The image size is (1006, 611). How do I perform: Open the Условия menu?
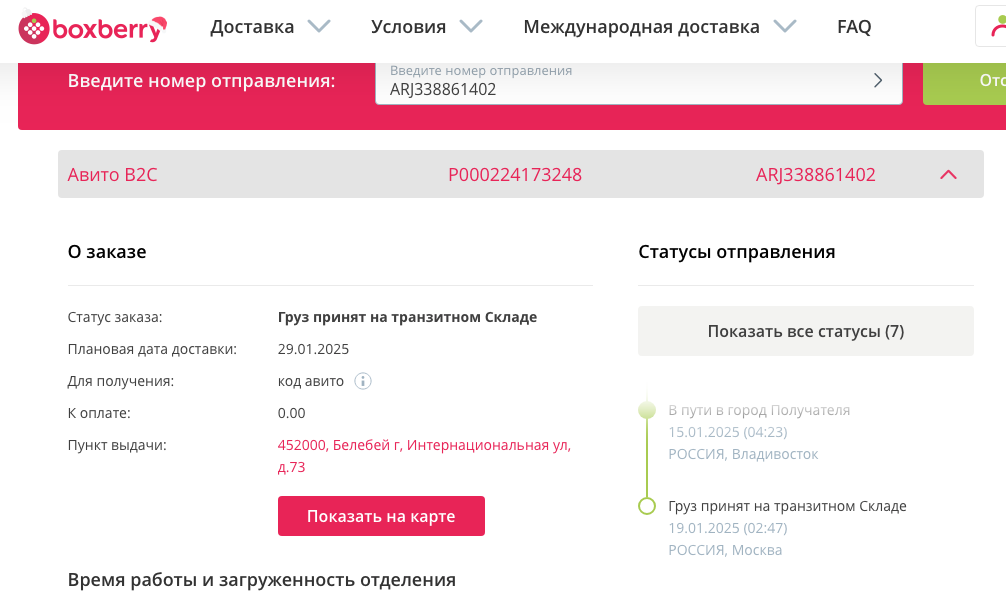coord(408,27)
